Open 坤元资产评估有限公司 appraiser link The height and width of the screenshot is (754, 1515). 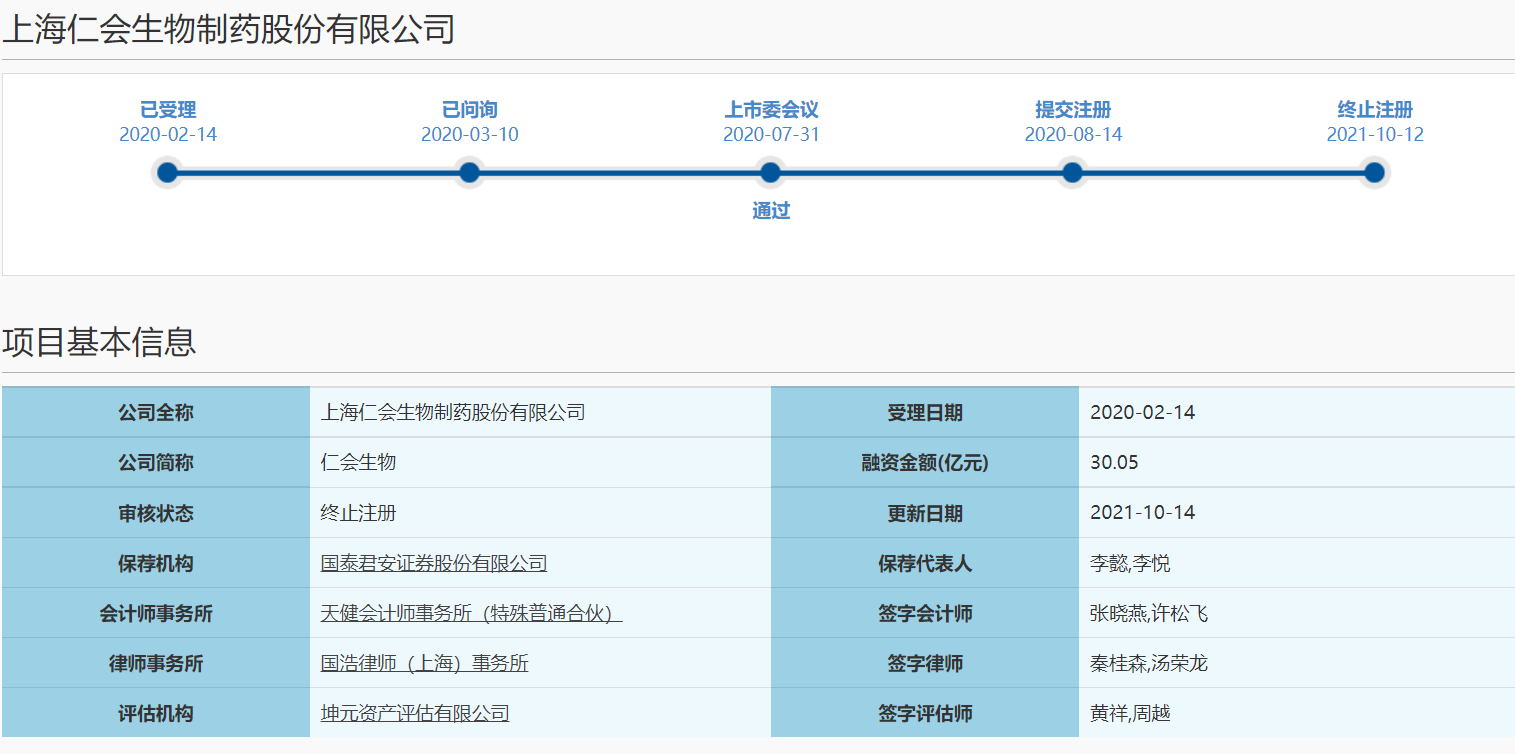pyautogui.click(x=415, y=713)
